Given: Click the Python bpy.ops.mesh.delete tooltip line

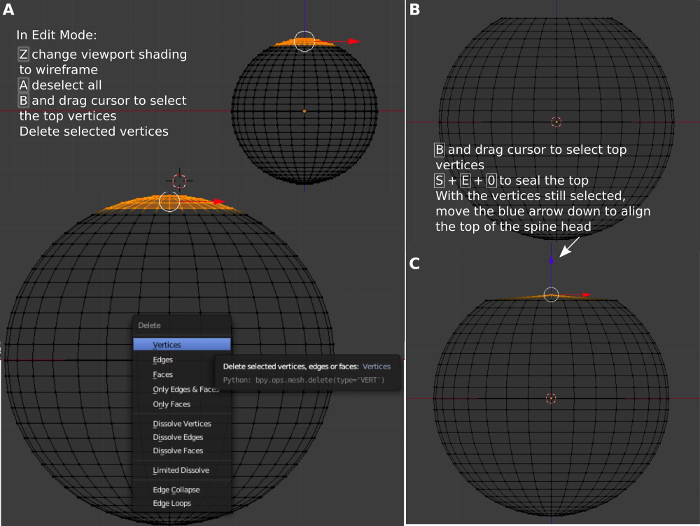Looking at the screenshot, I should coord(304,380).
